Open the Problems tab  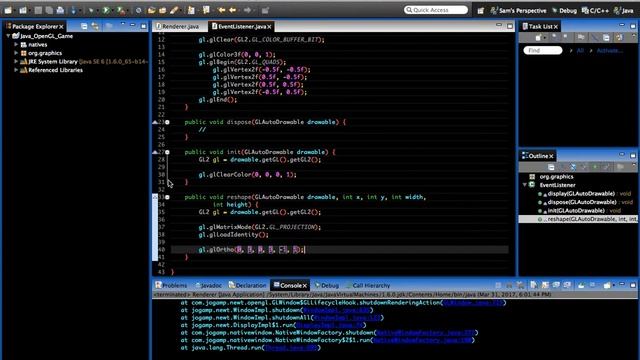pos(171,285)
